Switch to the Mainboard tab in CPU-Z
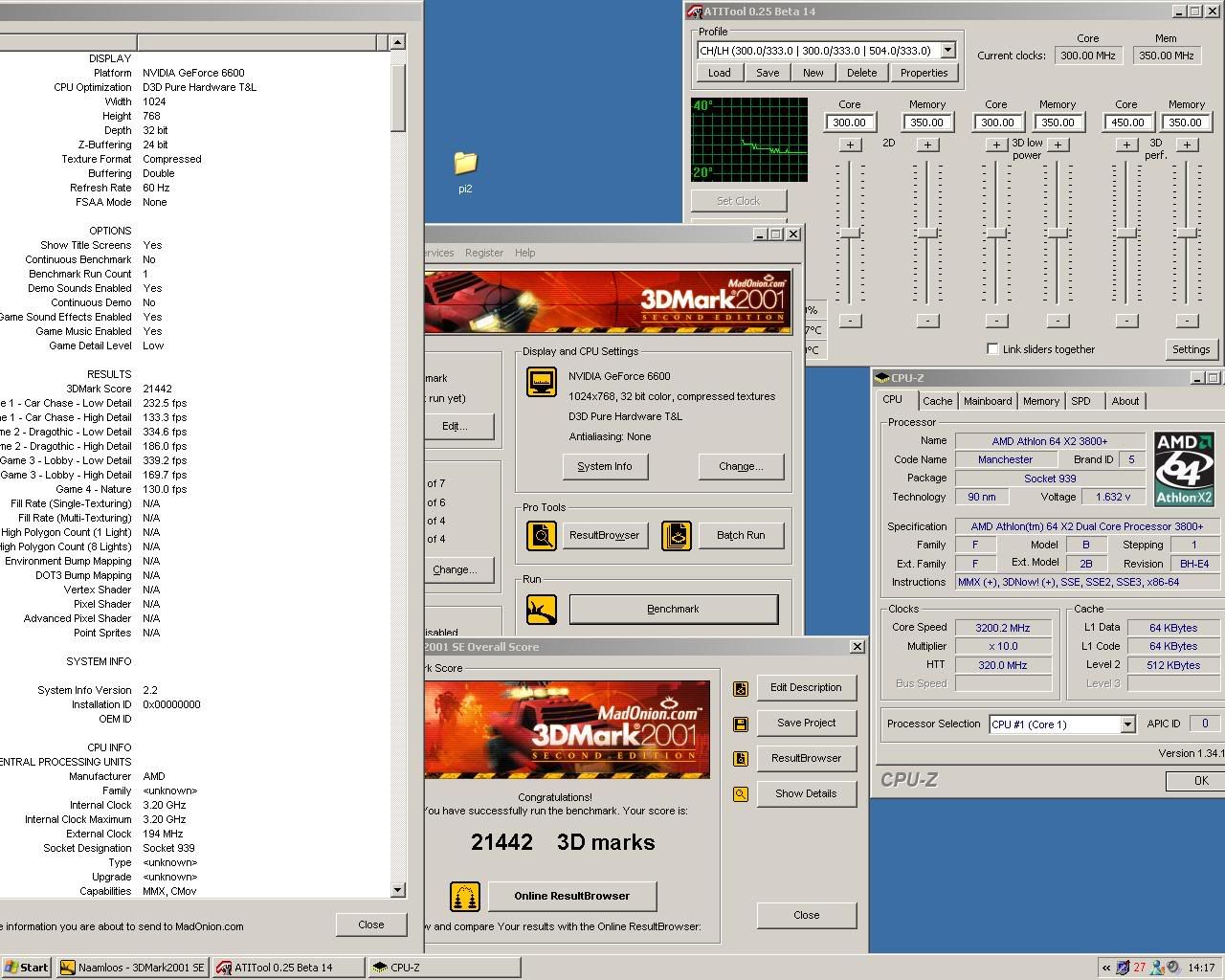This screenshot has width=1225, height=980. (988, 401)
